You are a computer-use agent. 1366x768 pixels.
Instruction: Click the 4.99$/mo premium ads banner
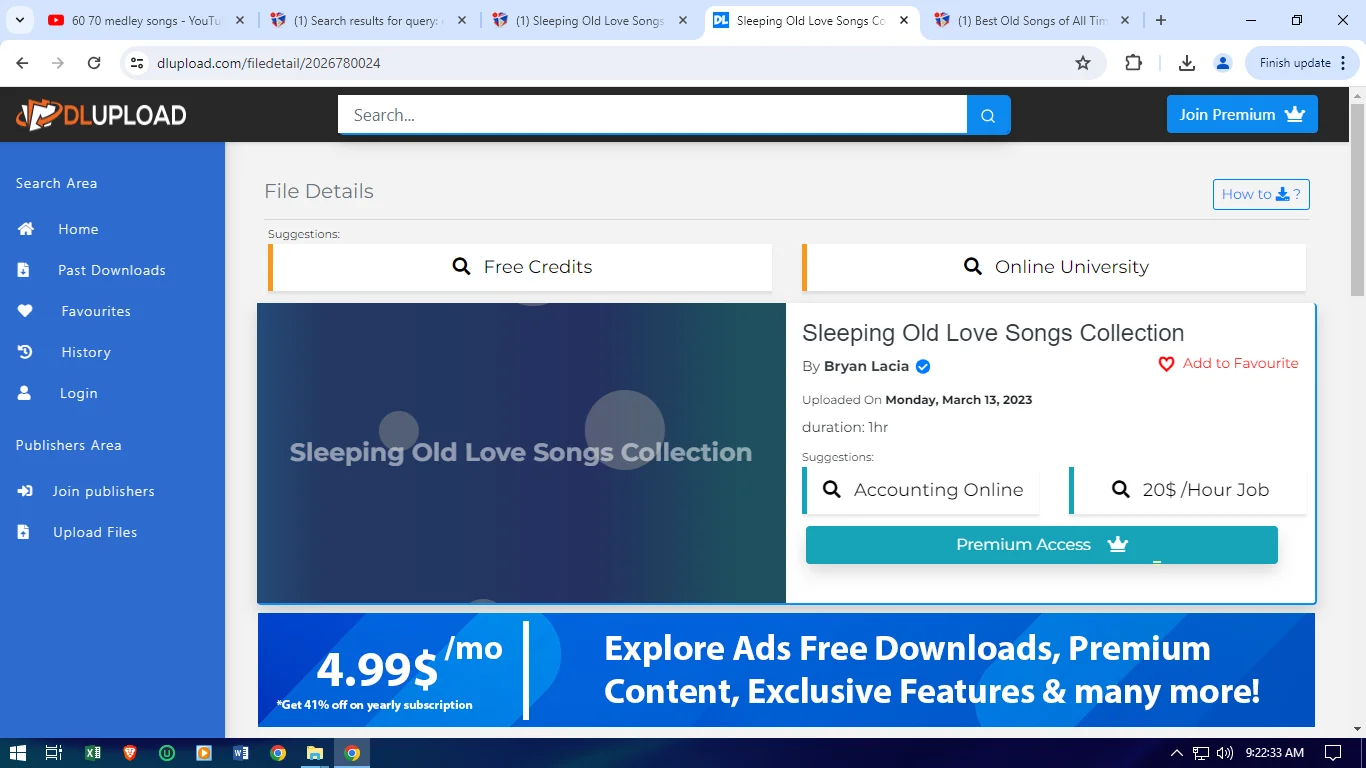[x=786, y=670]
